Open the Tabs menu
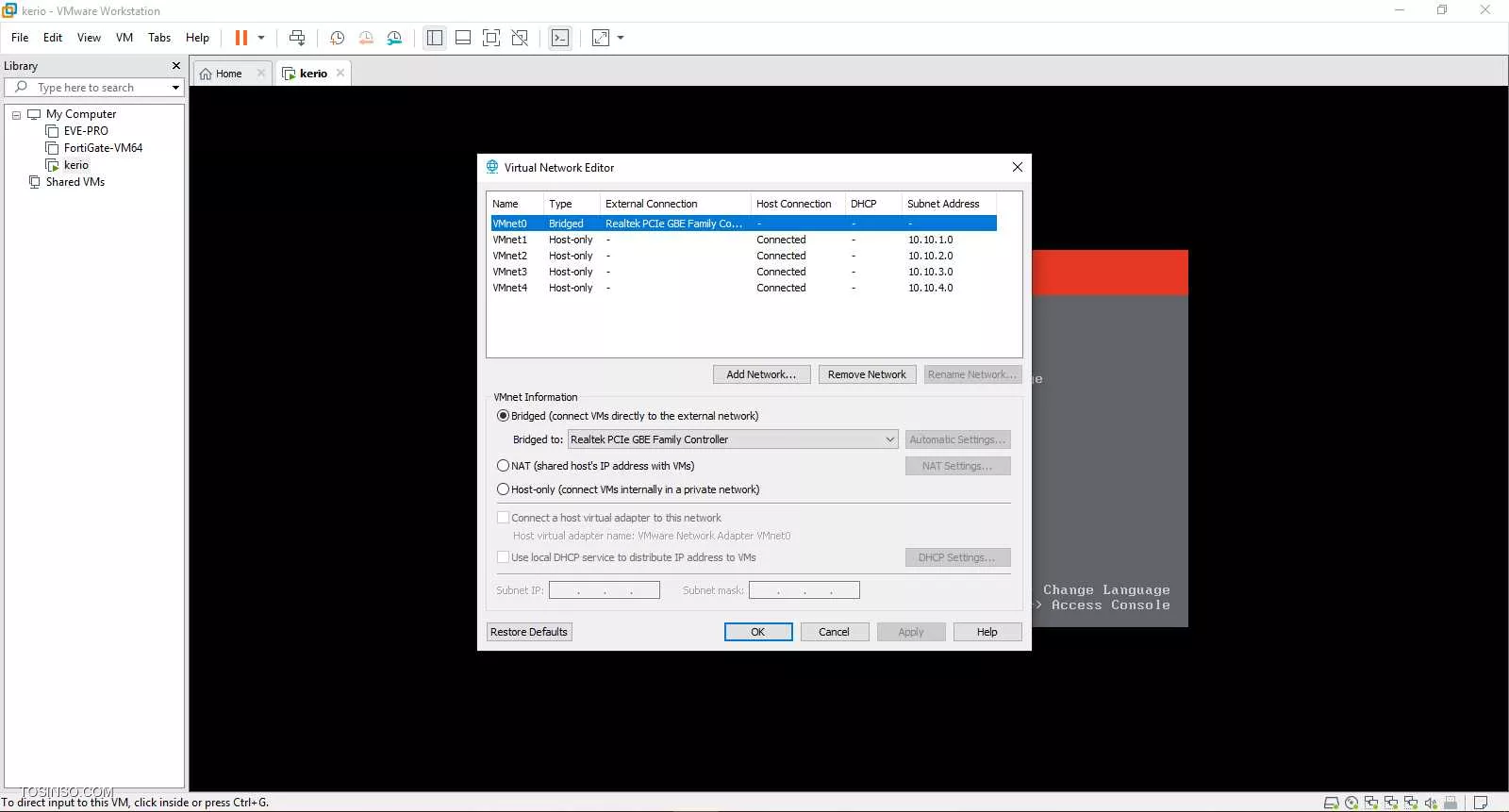Screen dimensions: 1509x812 click(x=159, y=38)
